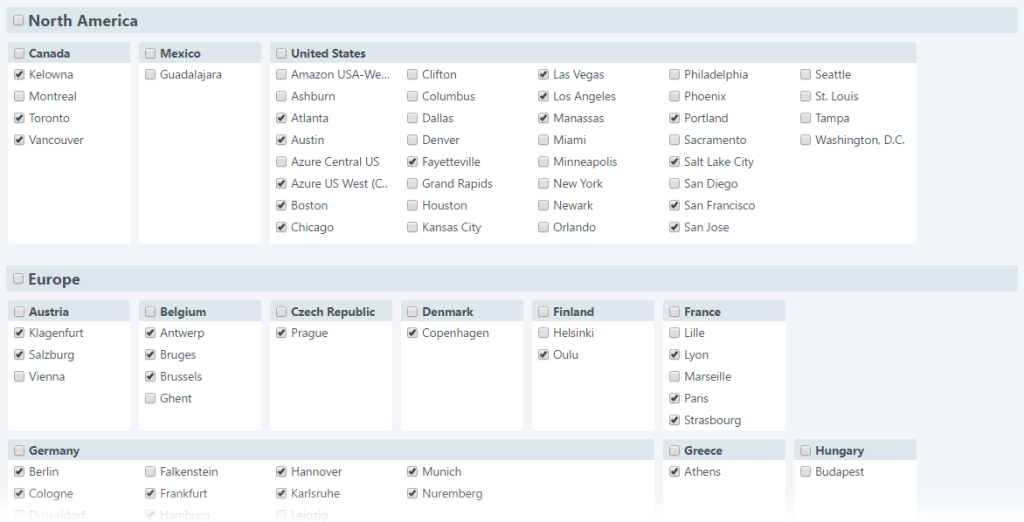Uncheck the San Francisco checkbox
Viewport: 1024px width, 522px height.
tap(675, 205)
